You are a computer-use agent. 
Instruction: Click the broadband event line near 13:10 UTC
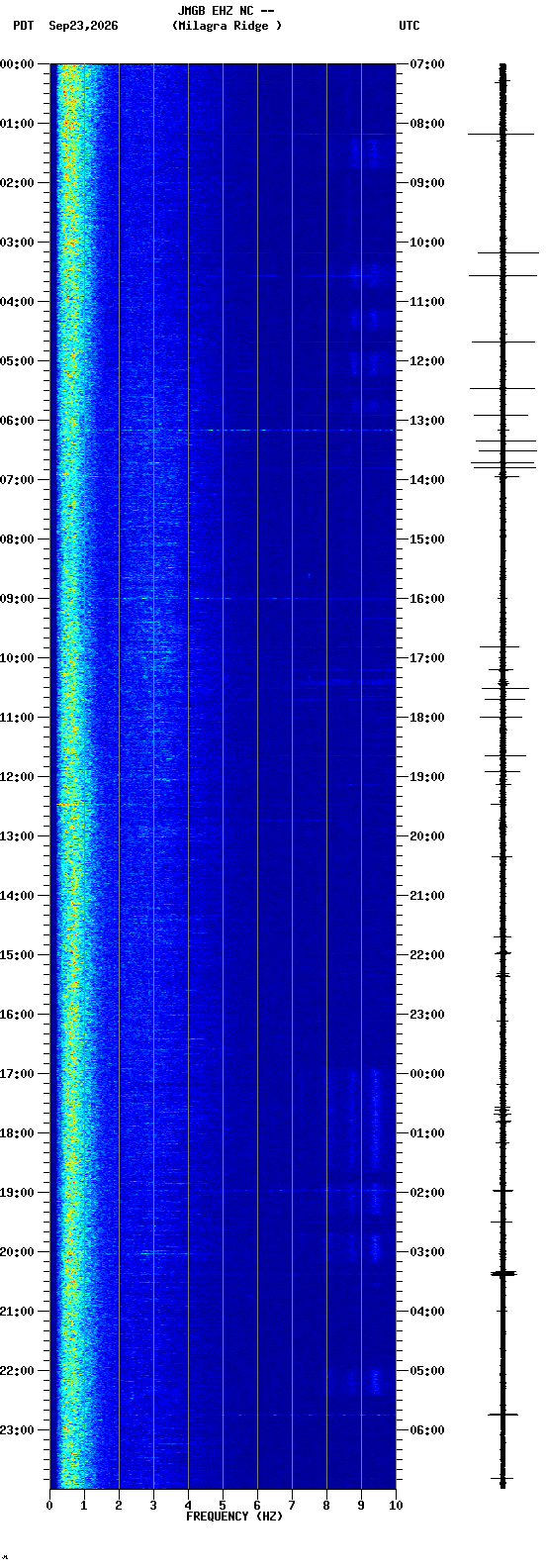[223, 431]
